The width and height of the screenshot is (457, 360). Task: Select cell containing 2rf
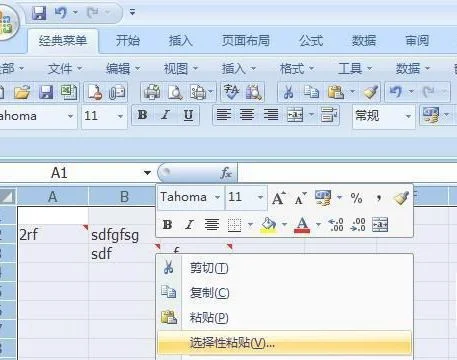coord(53,235)
